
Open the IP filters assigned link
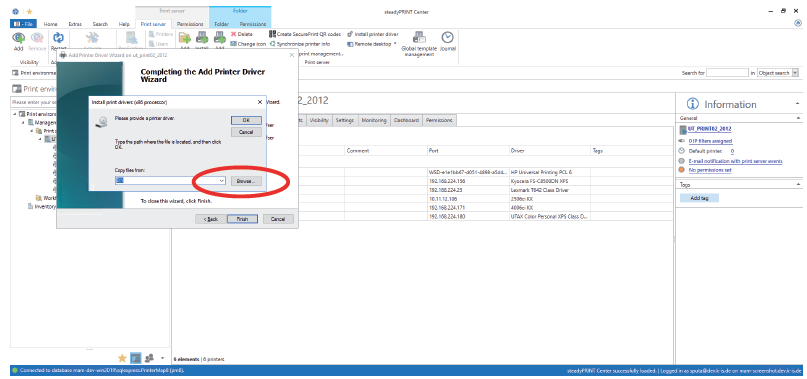(710, 141)
